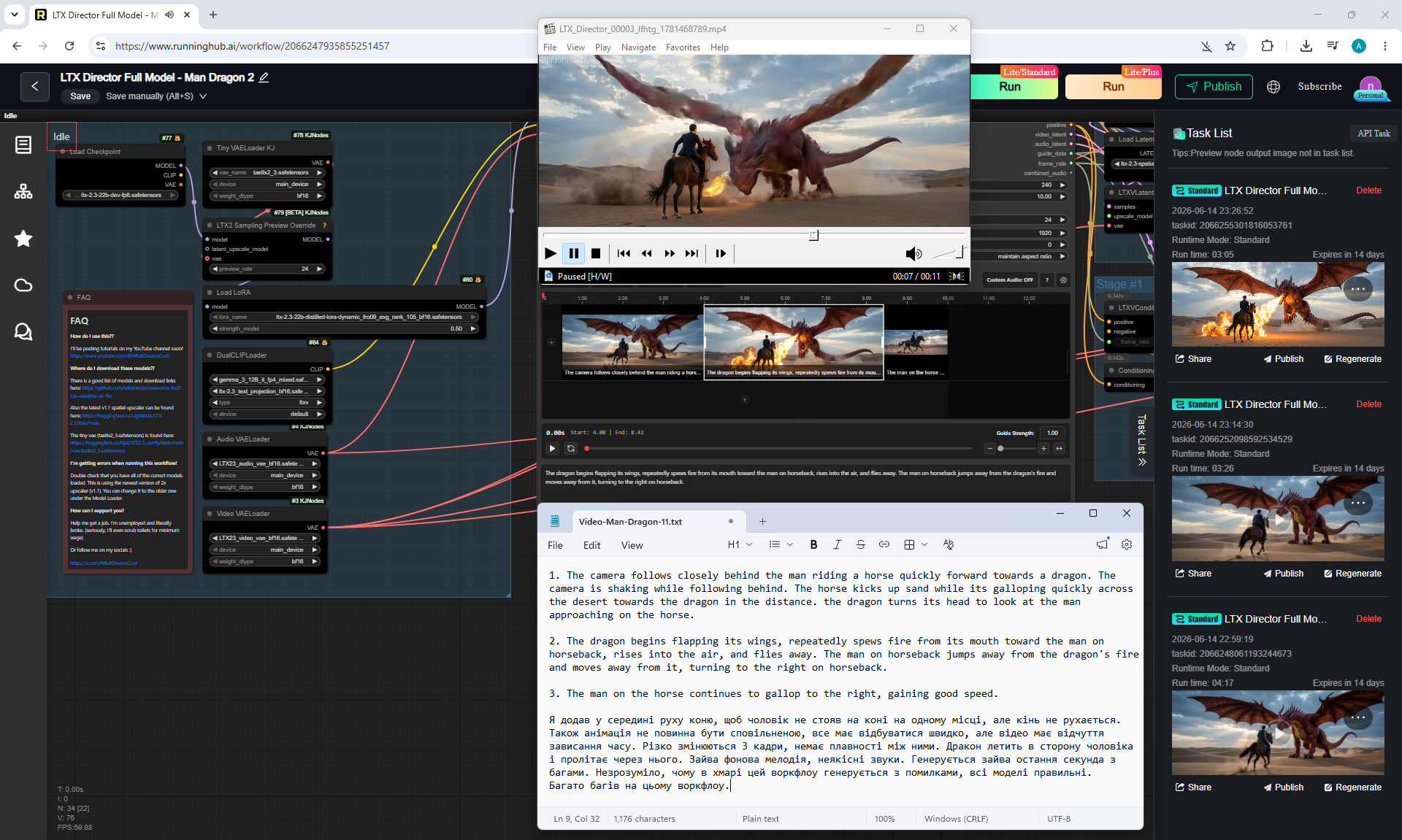The image size is (1402, 840).
Task: Open the browser tab search chevron
Action: [15, 15]
